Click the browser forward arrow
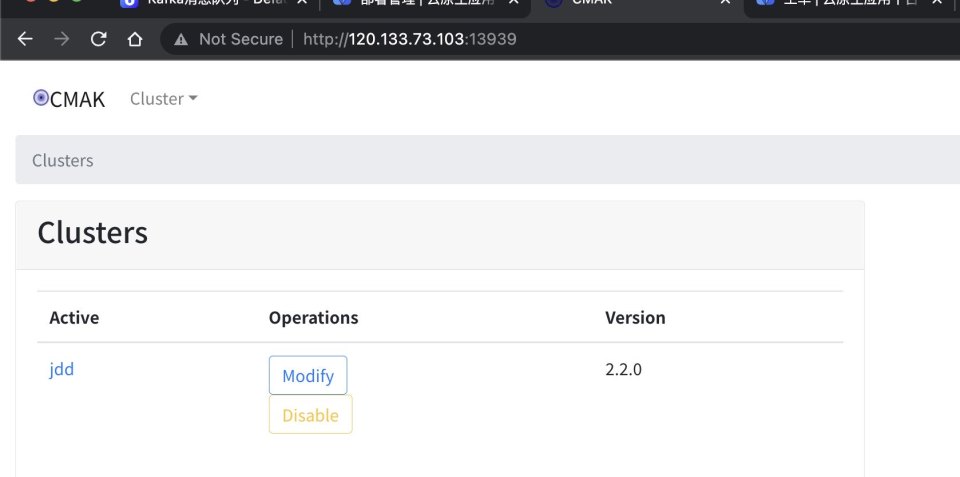Image resolution: width=960 pixels, height=477 pixels. [x=62, y=39]
